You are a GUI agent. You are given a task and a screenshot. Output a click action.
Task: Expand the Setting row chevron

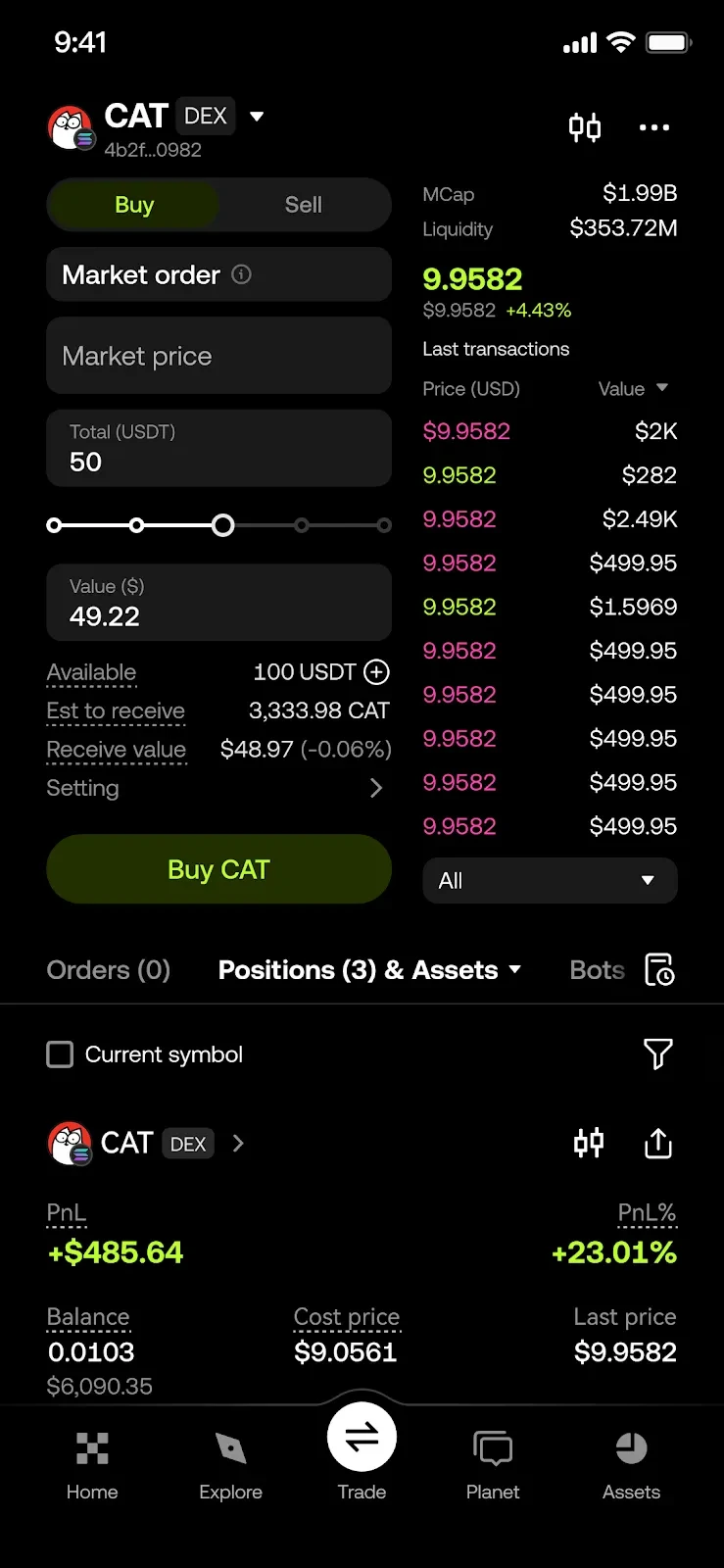pyautogui.click(x=376, y=788)
